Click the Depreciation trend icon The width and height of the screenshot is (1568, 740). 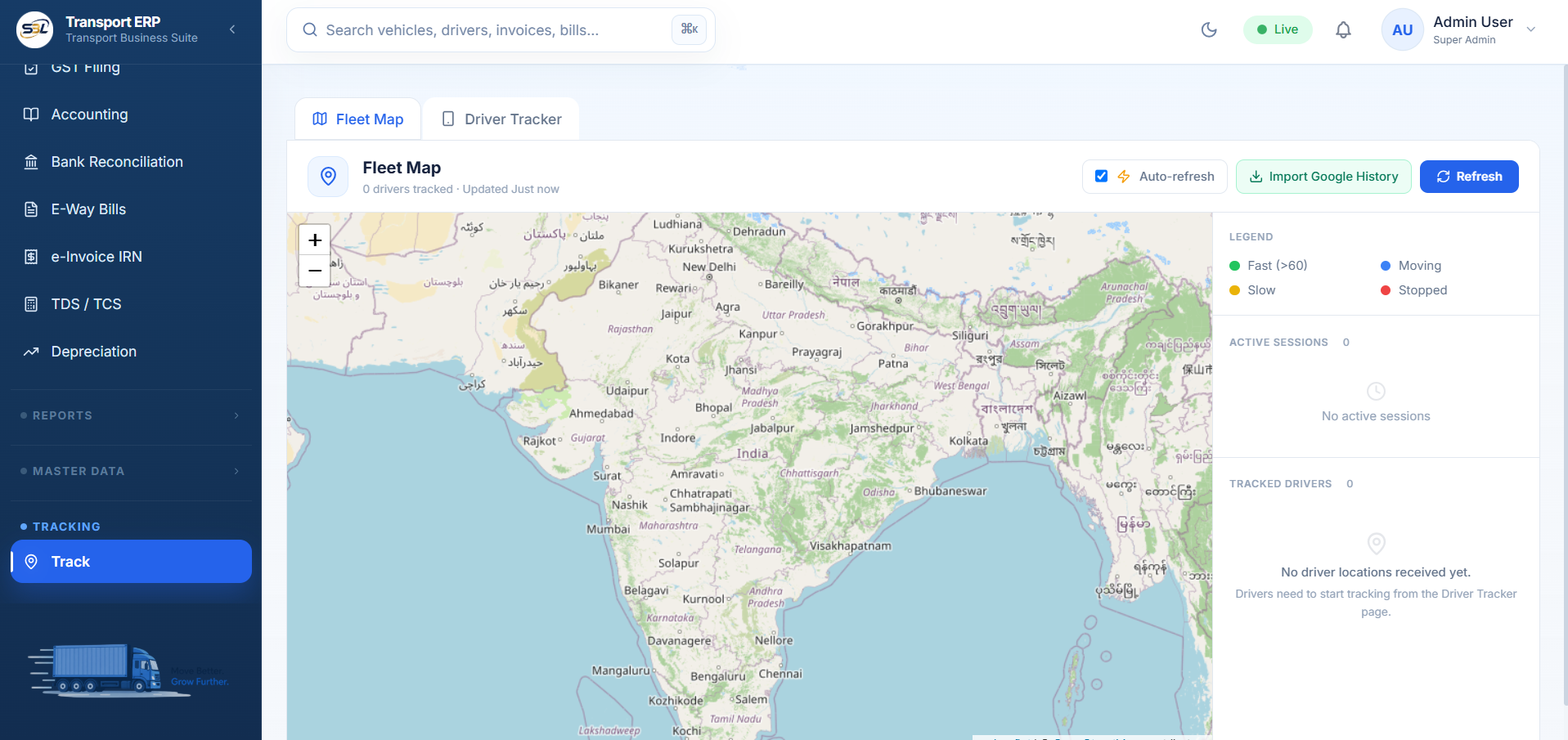(31, 352)
